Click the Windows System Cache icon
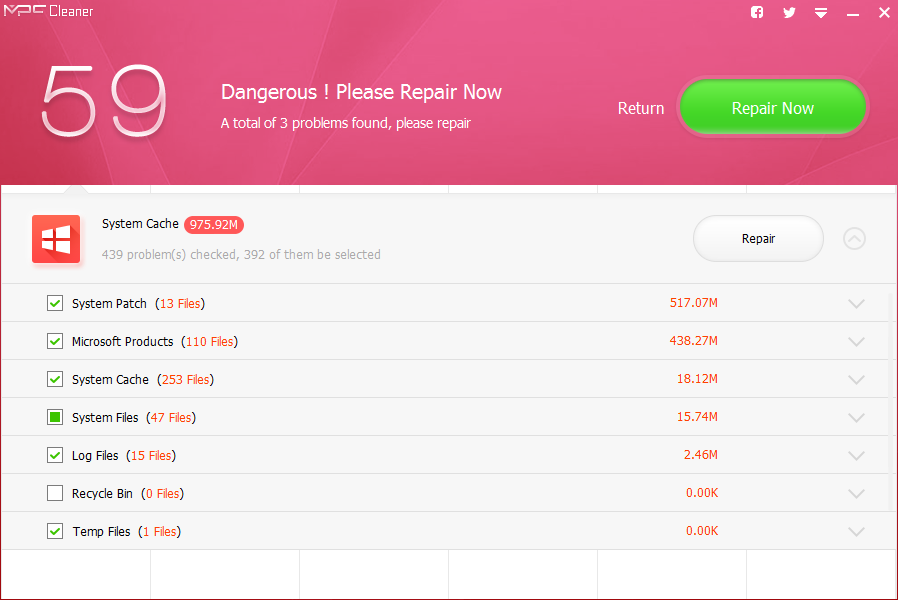 56,239
